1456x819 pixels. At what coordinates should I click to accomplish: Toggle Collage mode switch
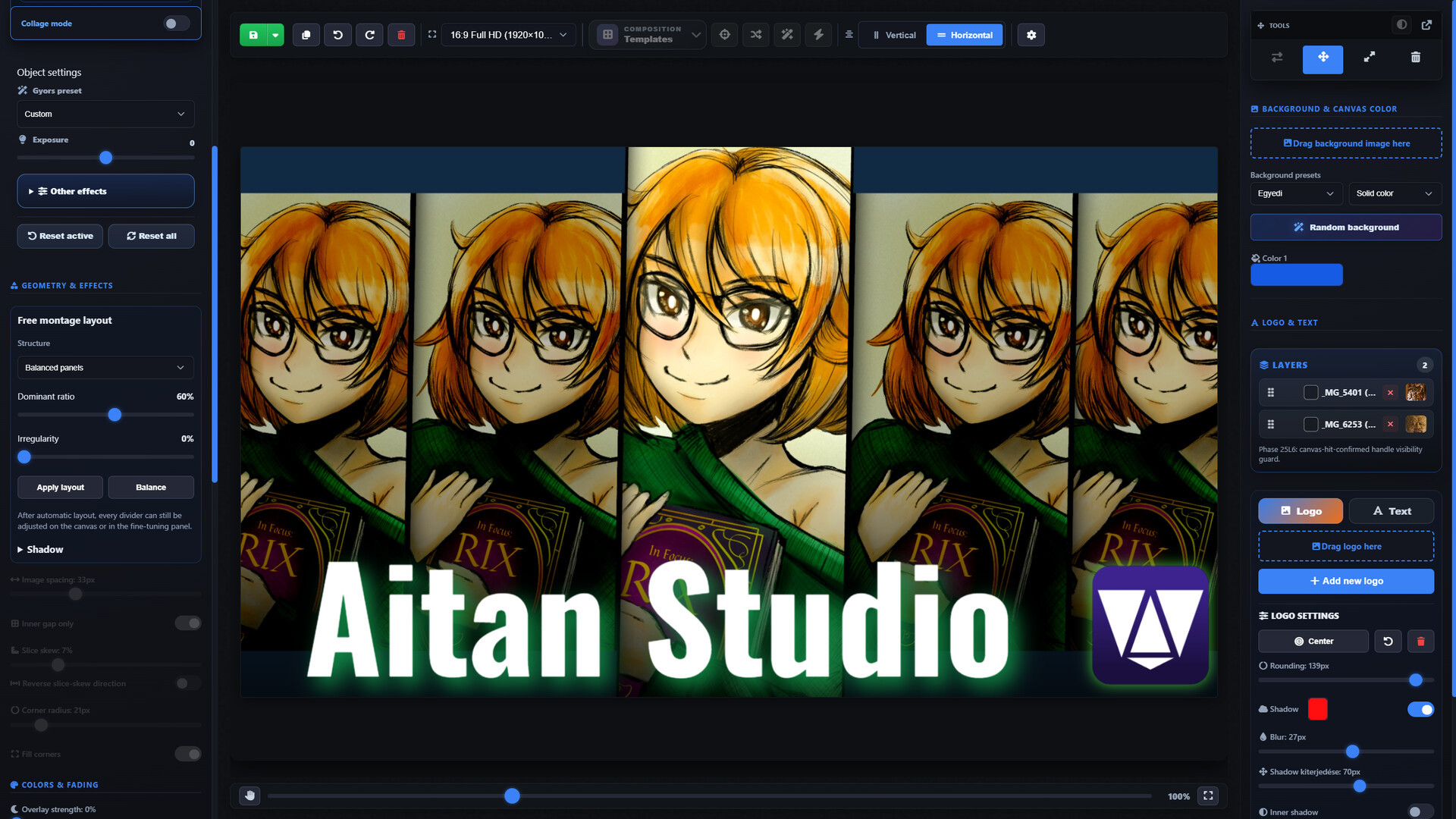coord(177,24)
